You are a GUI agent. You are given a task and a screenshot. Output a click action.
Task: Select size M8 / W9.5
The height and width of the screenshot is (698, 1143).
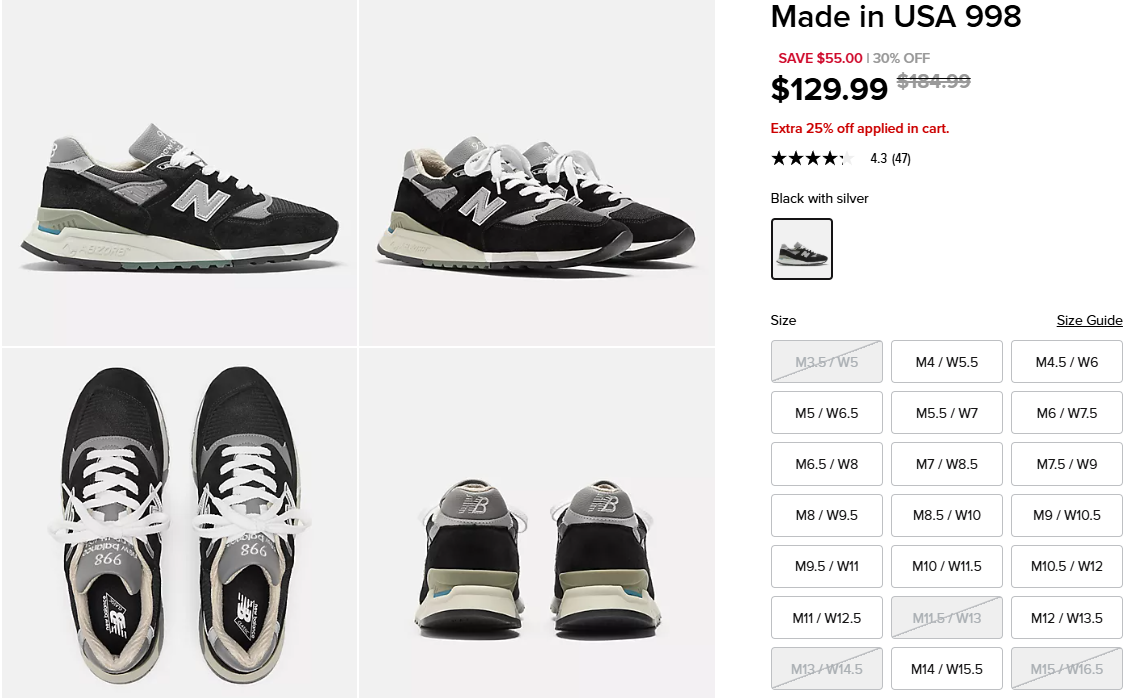pos(826,515)
